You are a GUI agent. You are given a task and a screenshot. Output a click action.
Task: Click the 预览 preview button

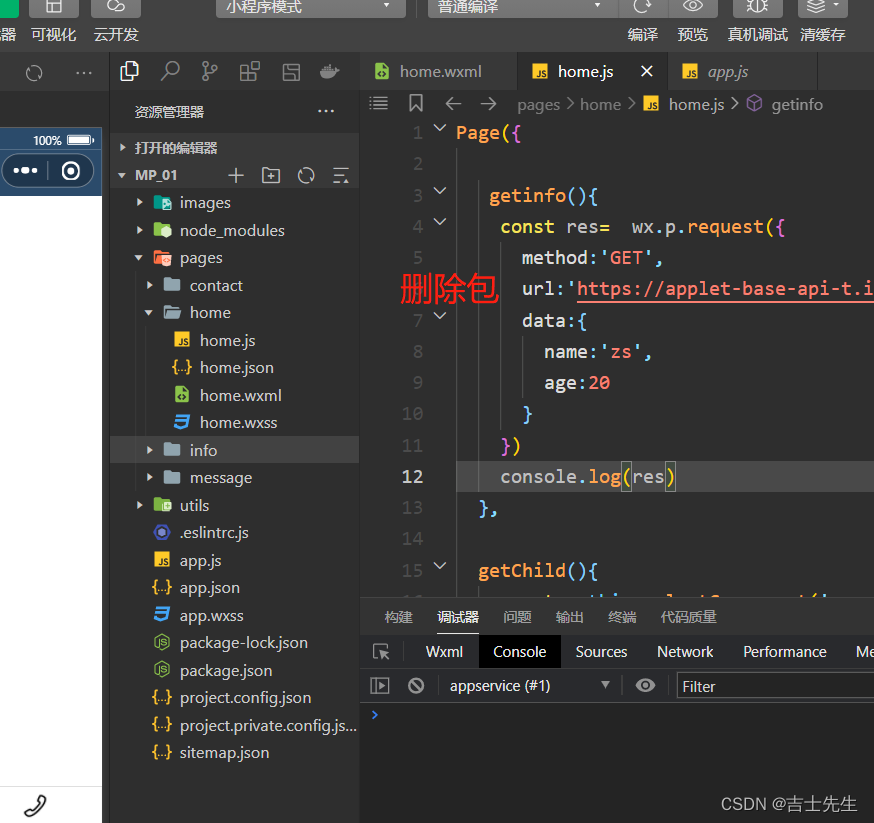693,35
